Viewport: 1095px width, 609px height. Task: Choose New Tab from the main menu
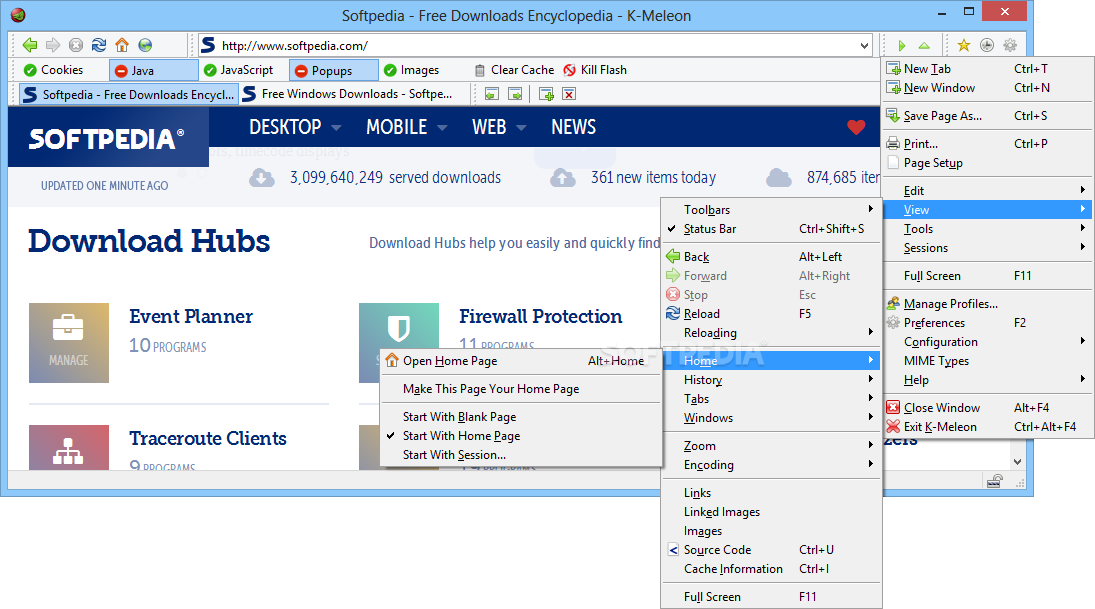[x=988, y=68]
